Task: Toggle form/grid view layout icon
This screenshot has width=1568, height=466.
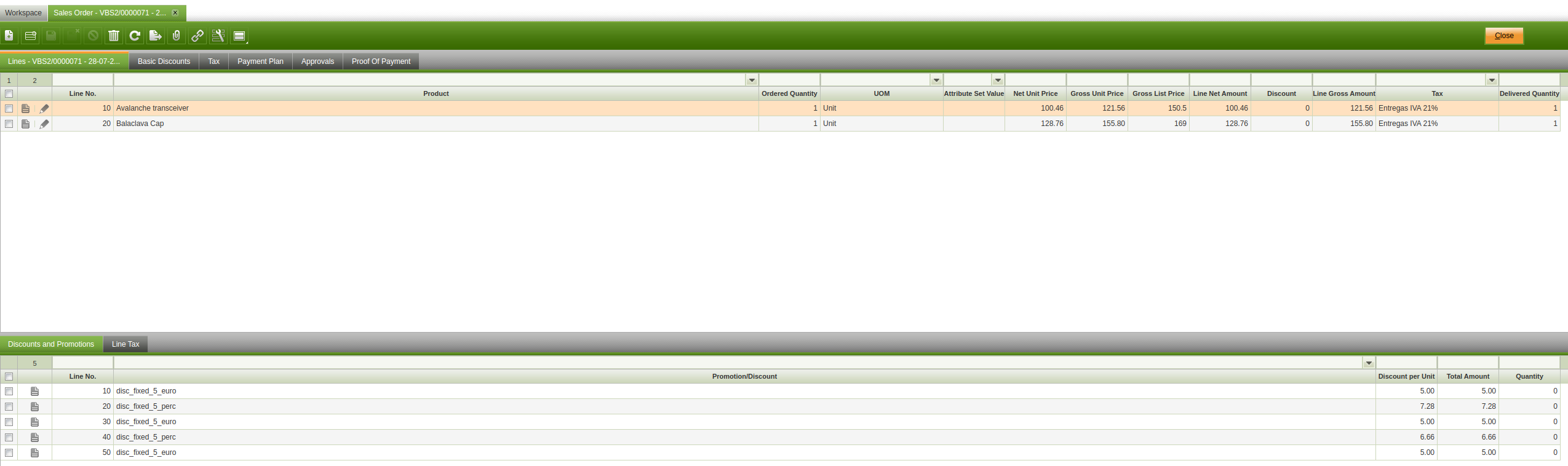Action: click(x=239, y=36)
